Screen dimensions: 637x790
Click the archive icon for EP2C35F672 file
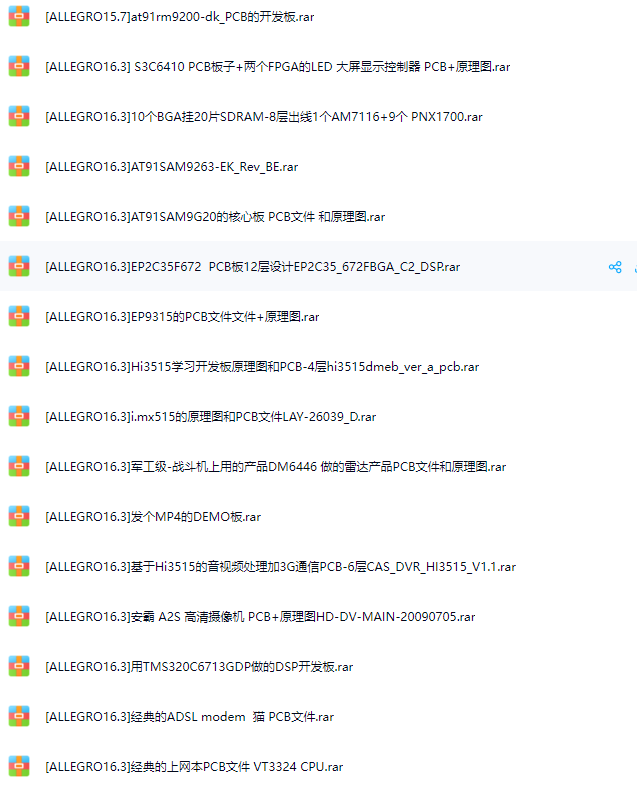tap(19, 266)
